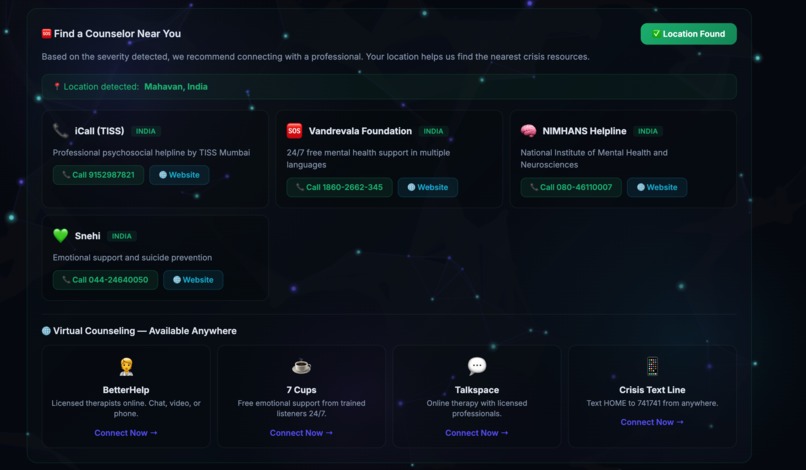Click the INDIA badge next to iCall
Image resolution: width=806 pixels, height=470 pixels.
(145, 131)
